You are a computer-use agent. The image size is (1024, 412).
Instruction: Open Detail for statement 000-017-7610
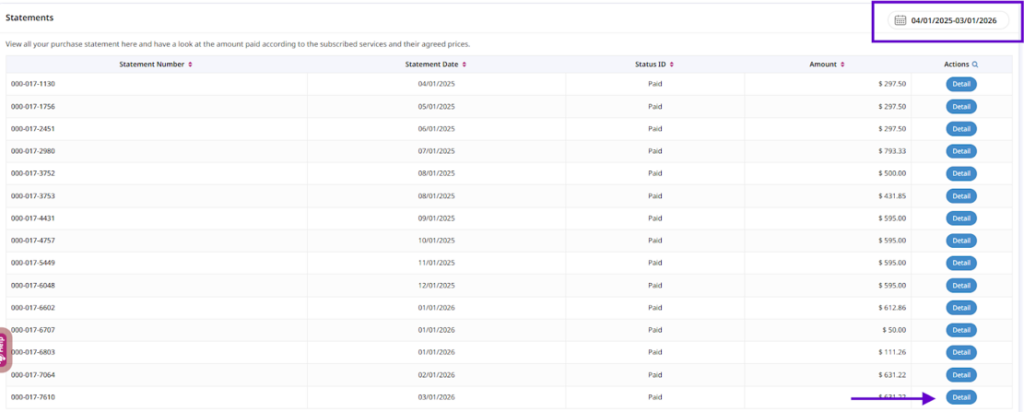[x=961, y=397]
